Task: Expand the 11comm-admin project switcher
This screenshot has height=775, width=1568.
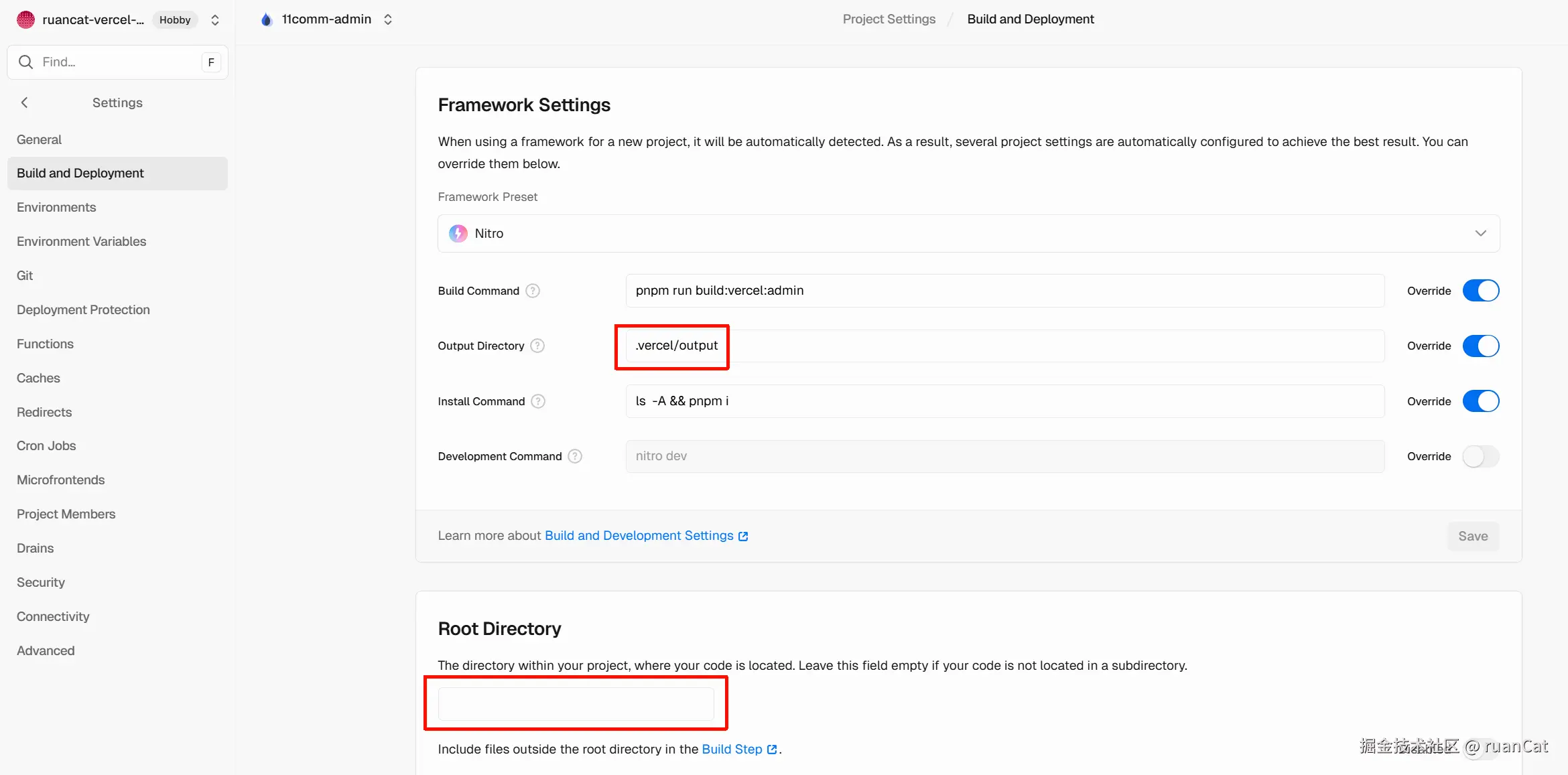Action: click(x=388, y=19)
